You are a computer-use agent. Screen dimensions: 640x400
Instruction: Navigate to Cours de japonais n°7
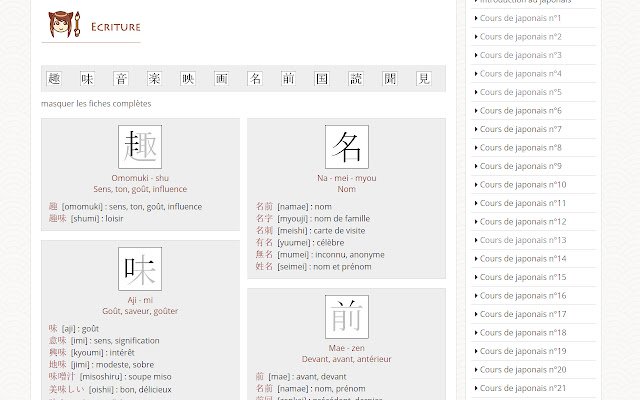pyautogui.click(x=520, y=129)
